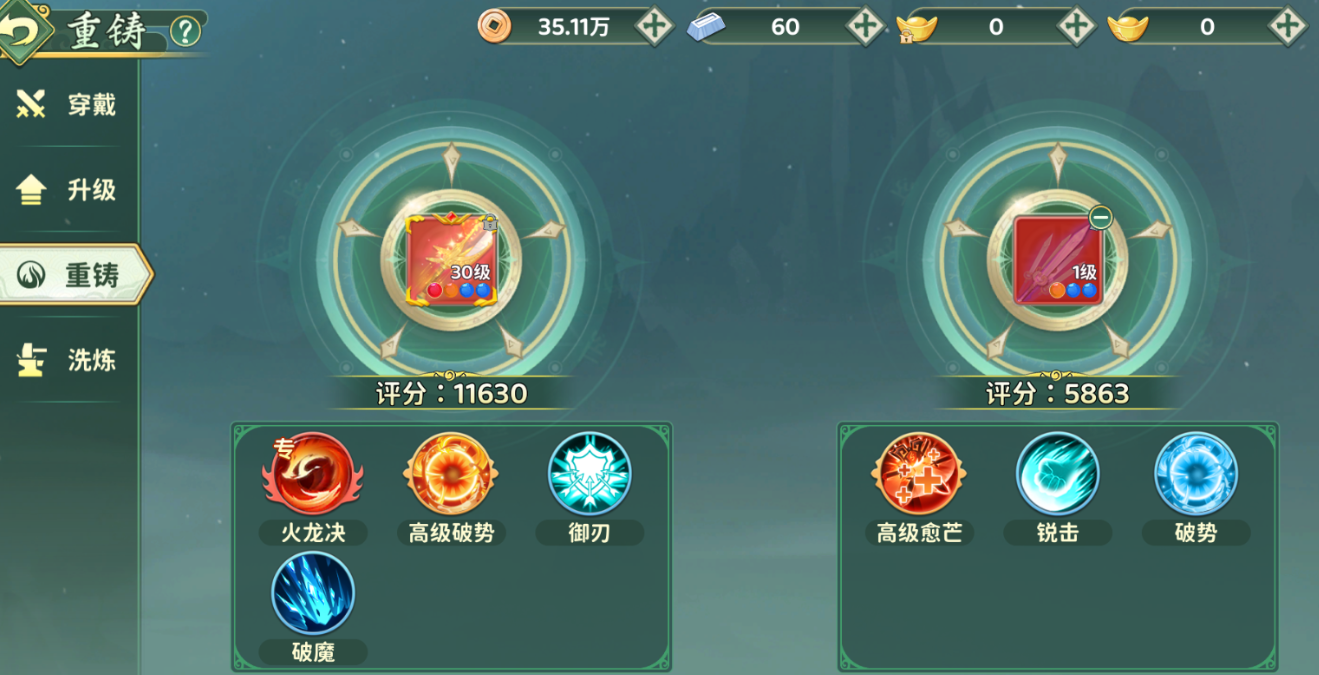1319x675 pixels.
Task: Open the 破魔 skill icon
Action: (313, 593)
